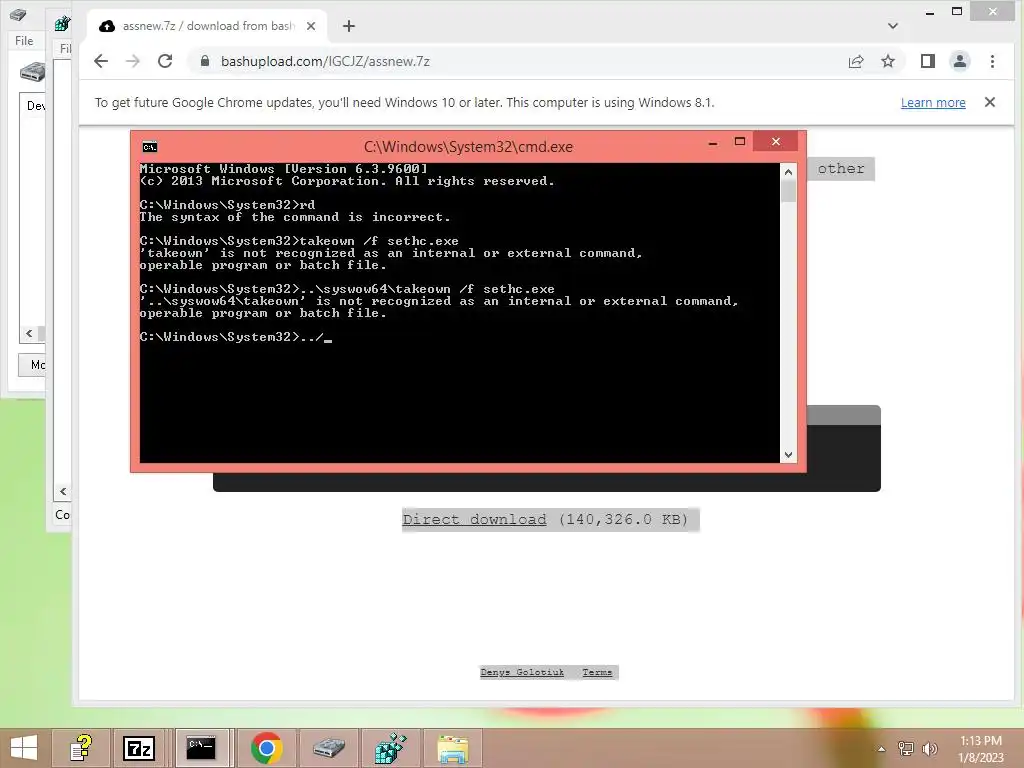Click background window left scroll arrow
The image size is (1024, 768).
[29, 334]
